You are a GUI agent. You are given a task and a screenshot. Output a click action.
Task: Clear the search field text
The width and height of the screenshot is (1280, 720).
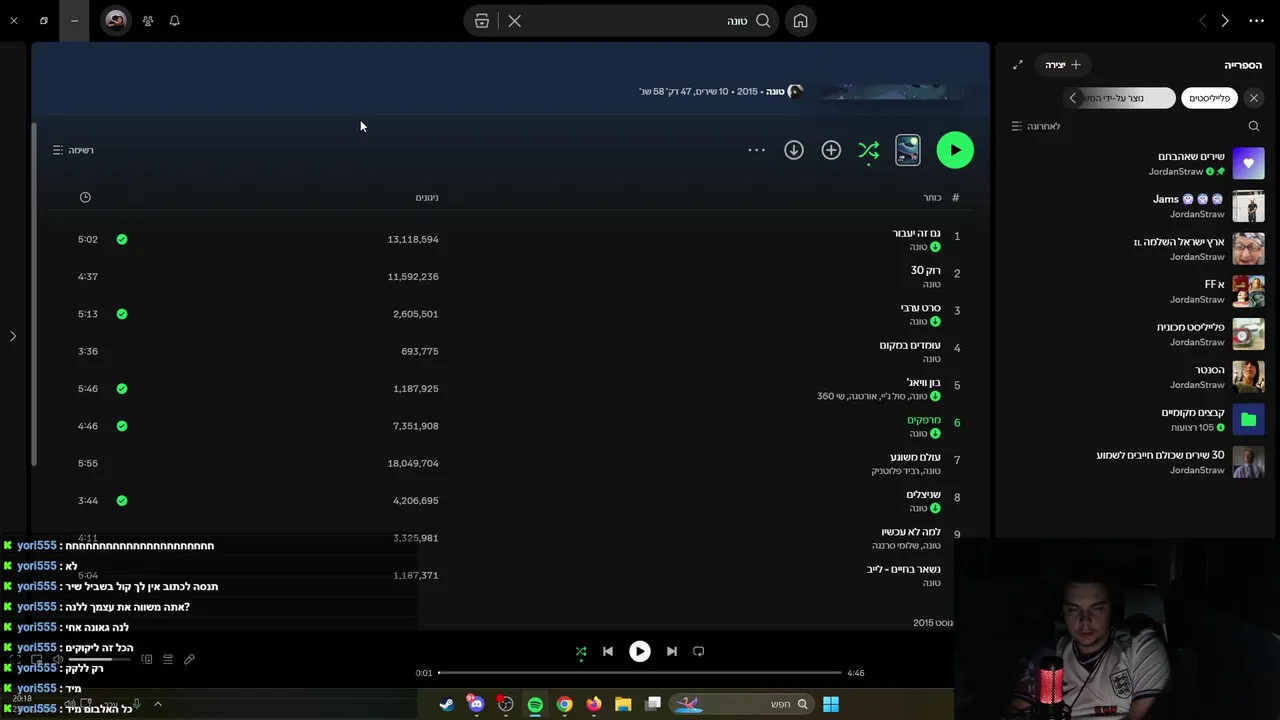coord(514,21)
